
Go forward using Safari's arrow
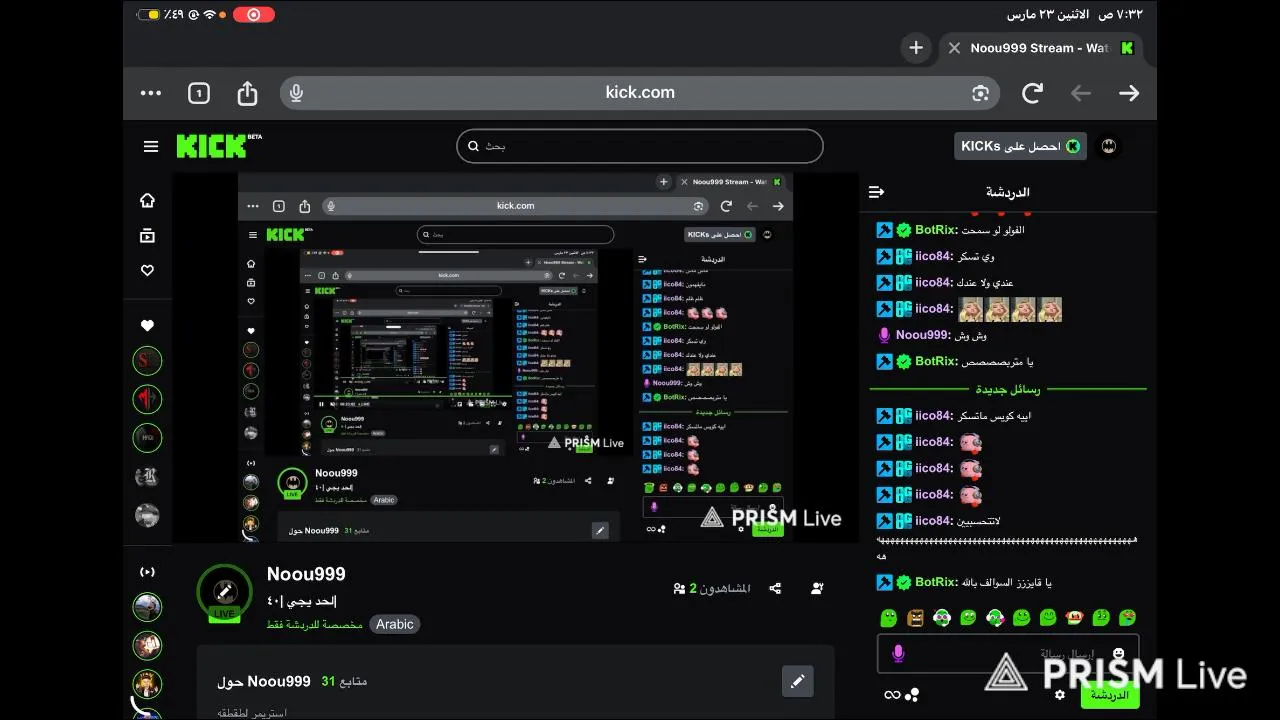click(1129, 93)
